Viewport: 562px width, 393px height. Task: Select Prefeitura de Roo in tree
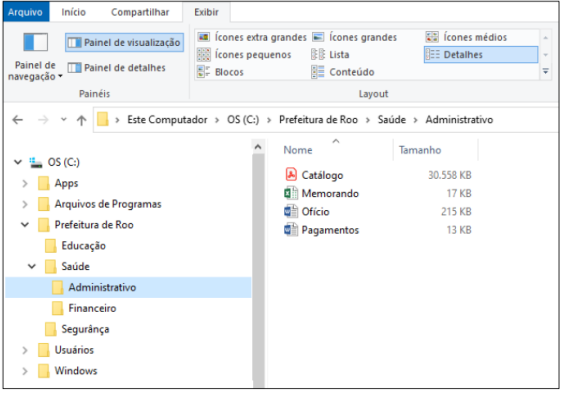[94, 225]
